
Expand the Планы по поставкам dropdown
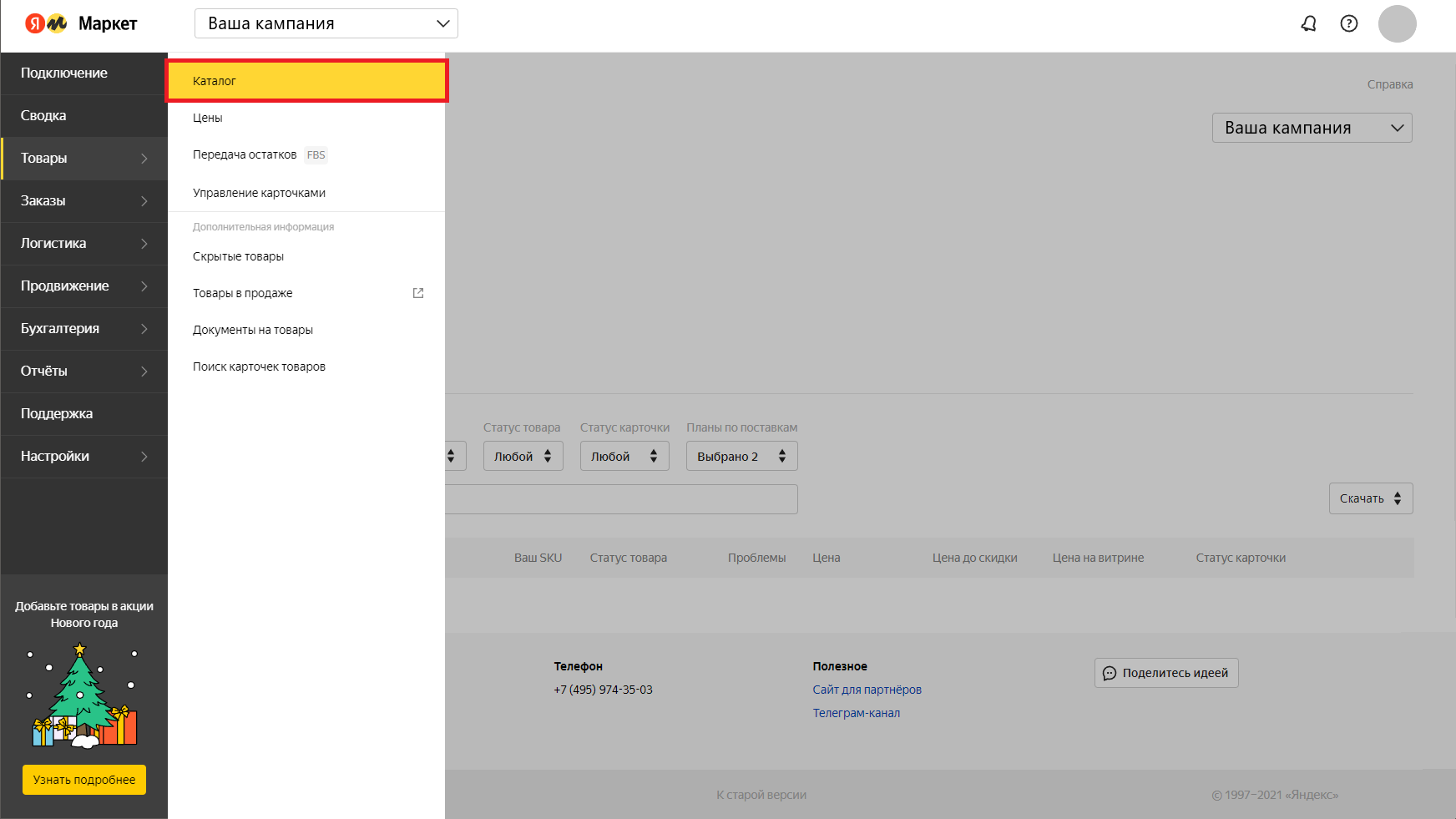(x=741, y=456)
